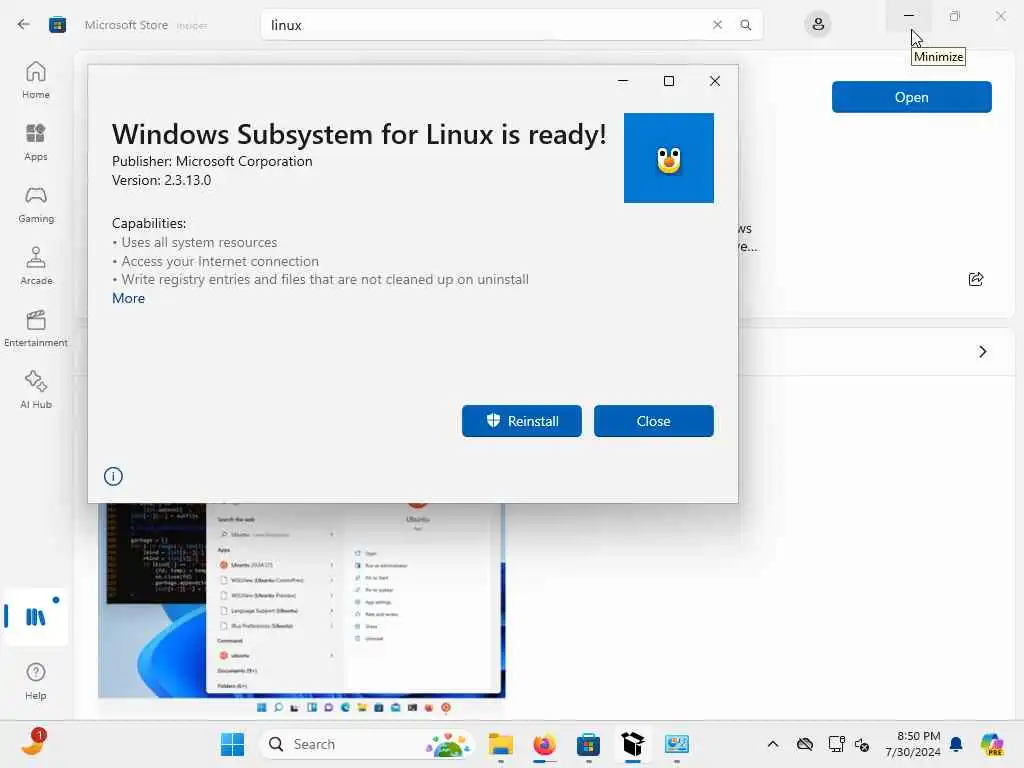The width and height of the screenshot is (1024, 768).
Task: Open File Explorer from the taskbar
Action: click(501, 744)
